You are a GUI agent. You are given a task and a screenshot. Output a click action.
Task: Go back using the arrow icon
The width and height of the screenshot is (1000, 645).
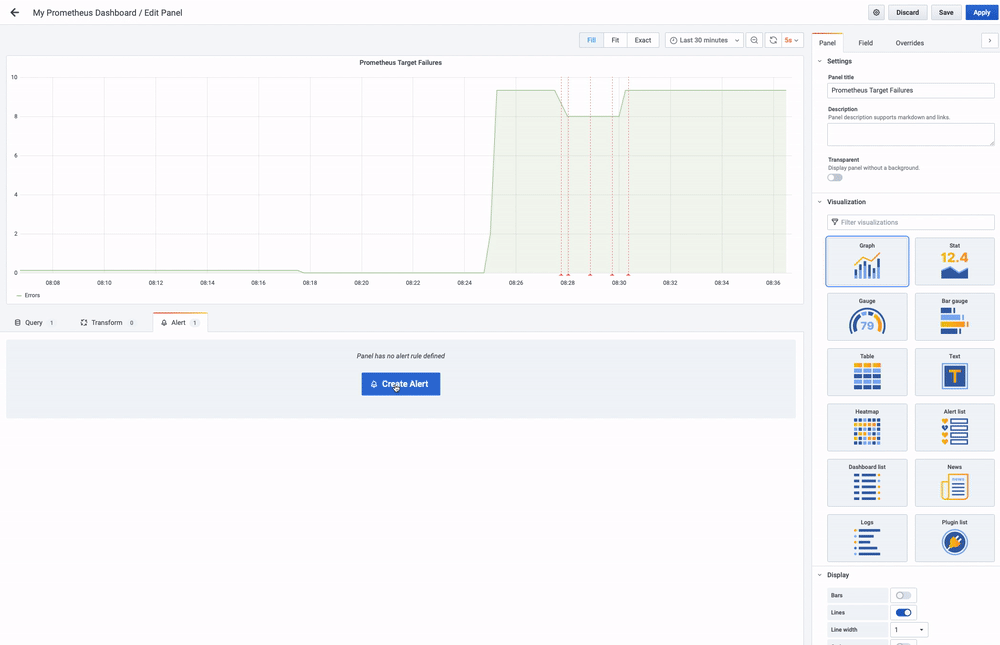tap(15, 12)
